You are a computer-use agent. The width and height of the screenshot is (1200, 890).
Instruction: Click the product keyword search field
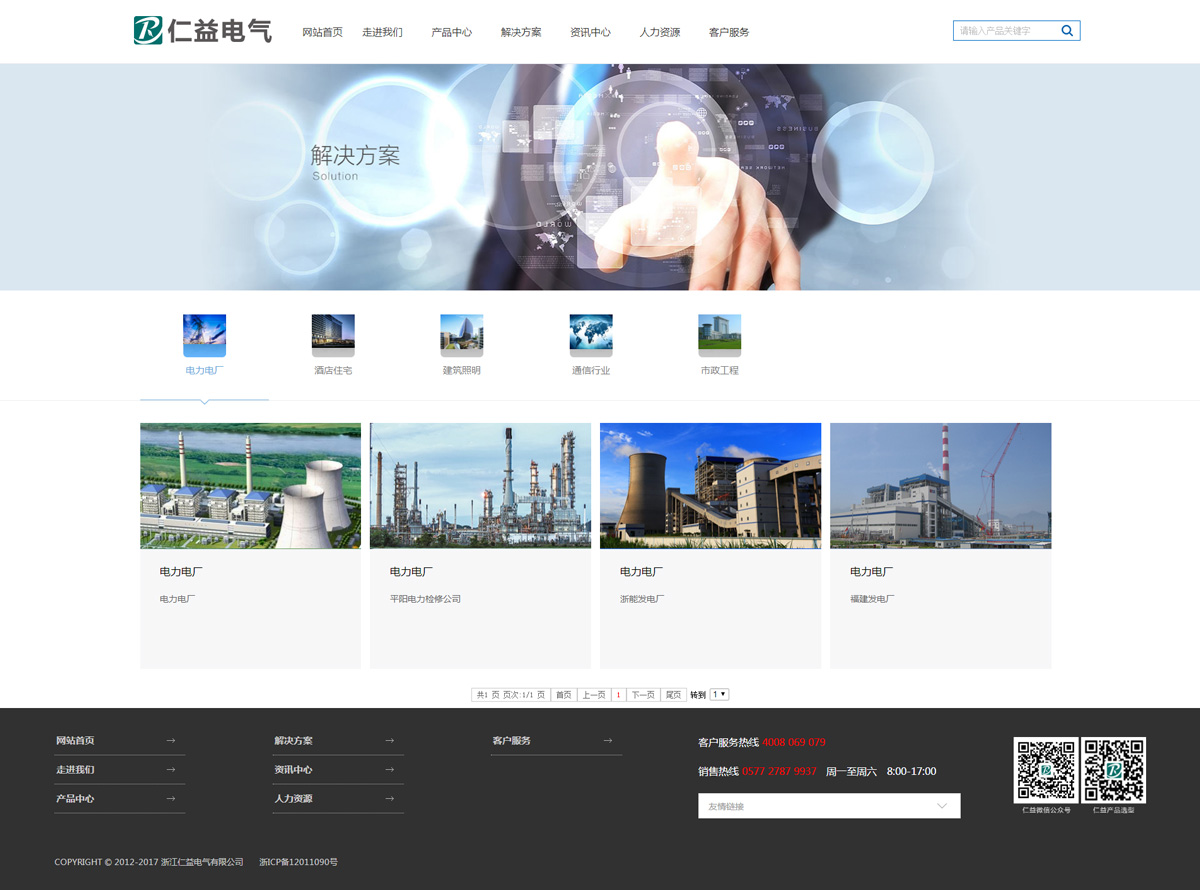point(1005,31)
